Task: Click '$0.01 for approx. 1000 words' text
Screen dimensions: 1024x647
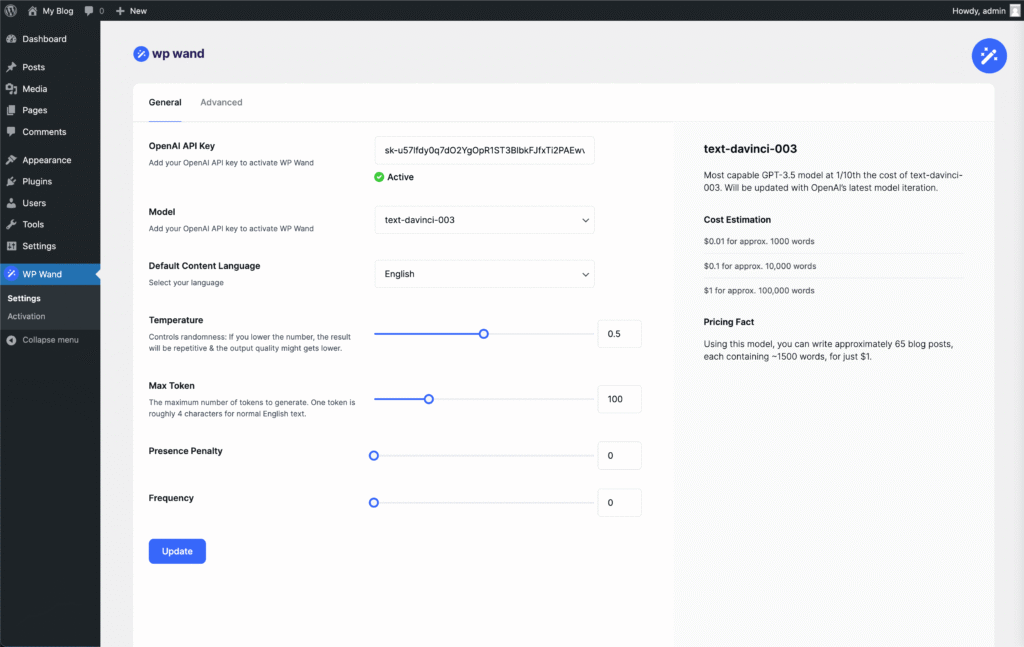Action: coord(759,241)
